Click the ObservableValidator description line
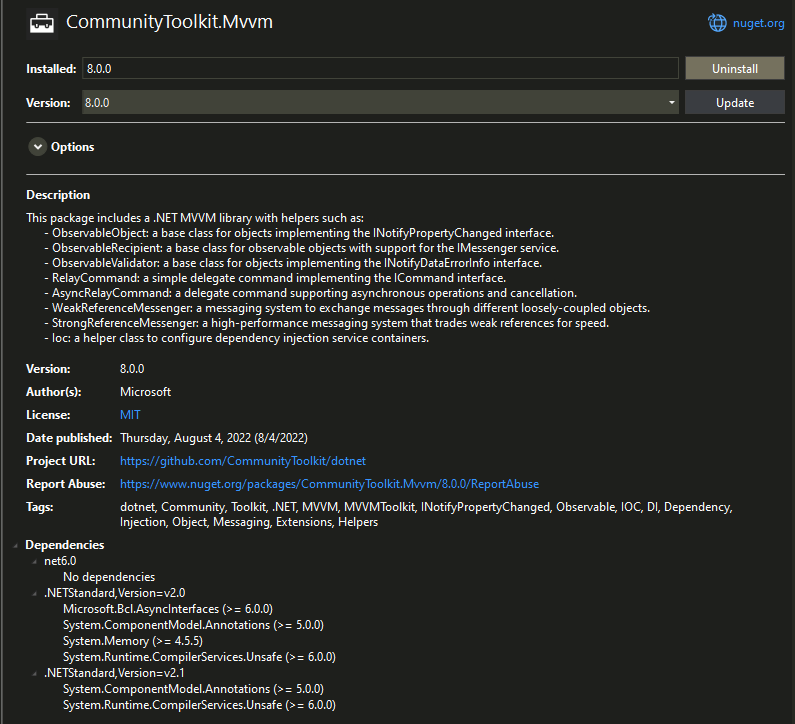 (x=294, y=263)
